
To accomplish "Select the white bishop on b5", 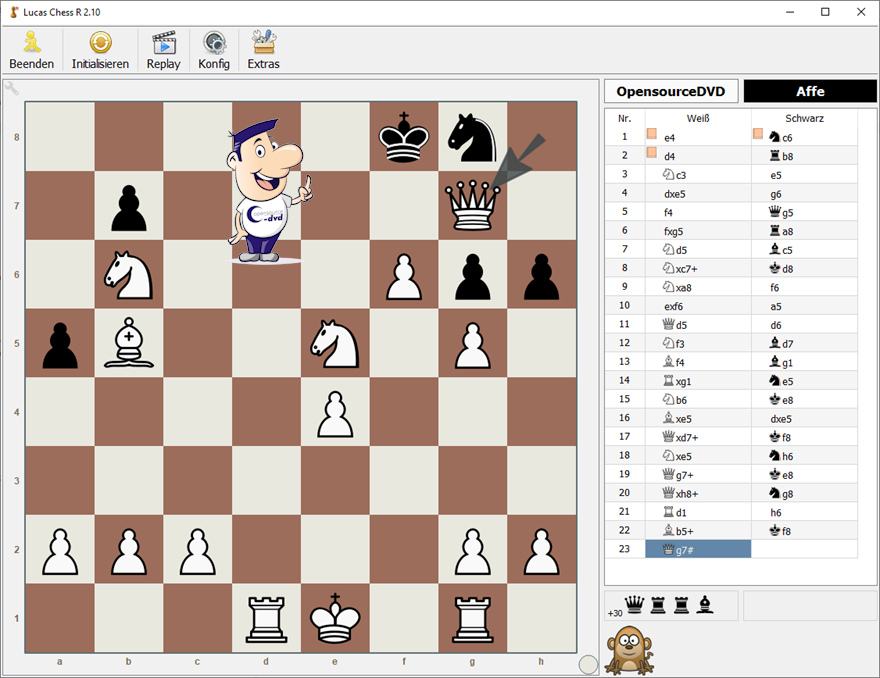I will 129,343.
